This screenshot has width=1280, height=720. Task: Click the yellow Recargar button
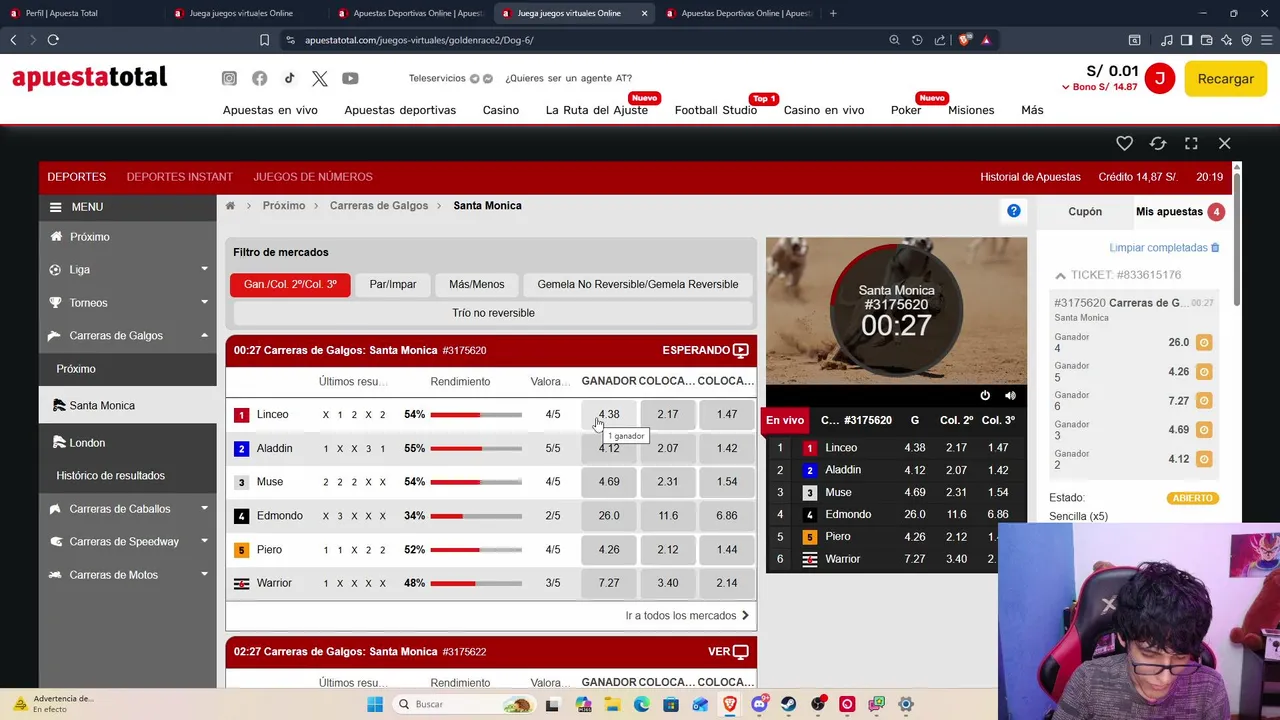pos(1225,79)
